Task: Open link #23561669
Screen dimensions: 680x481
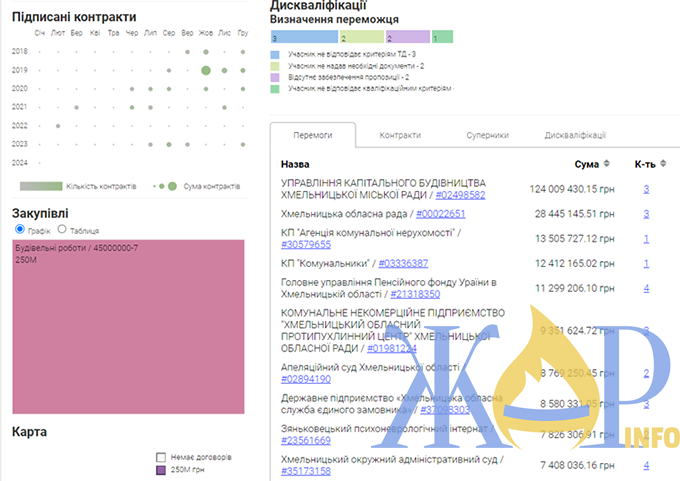Action: point(306,441)
